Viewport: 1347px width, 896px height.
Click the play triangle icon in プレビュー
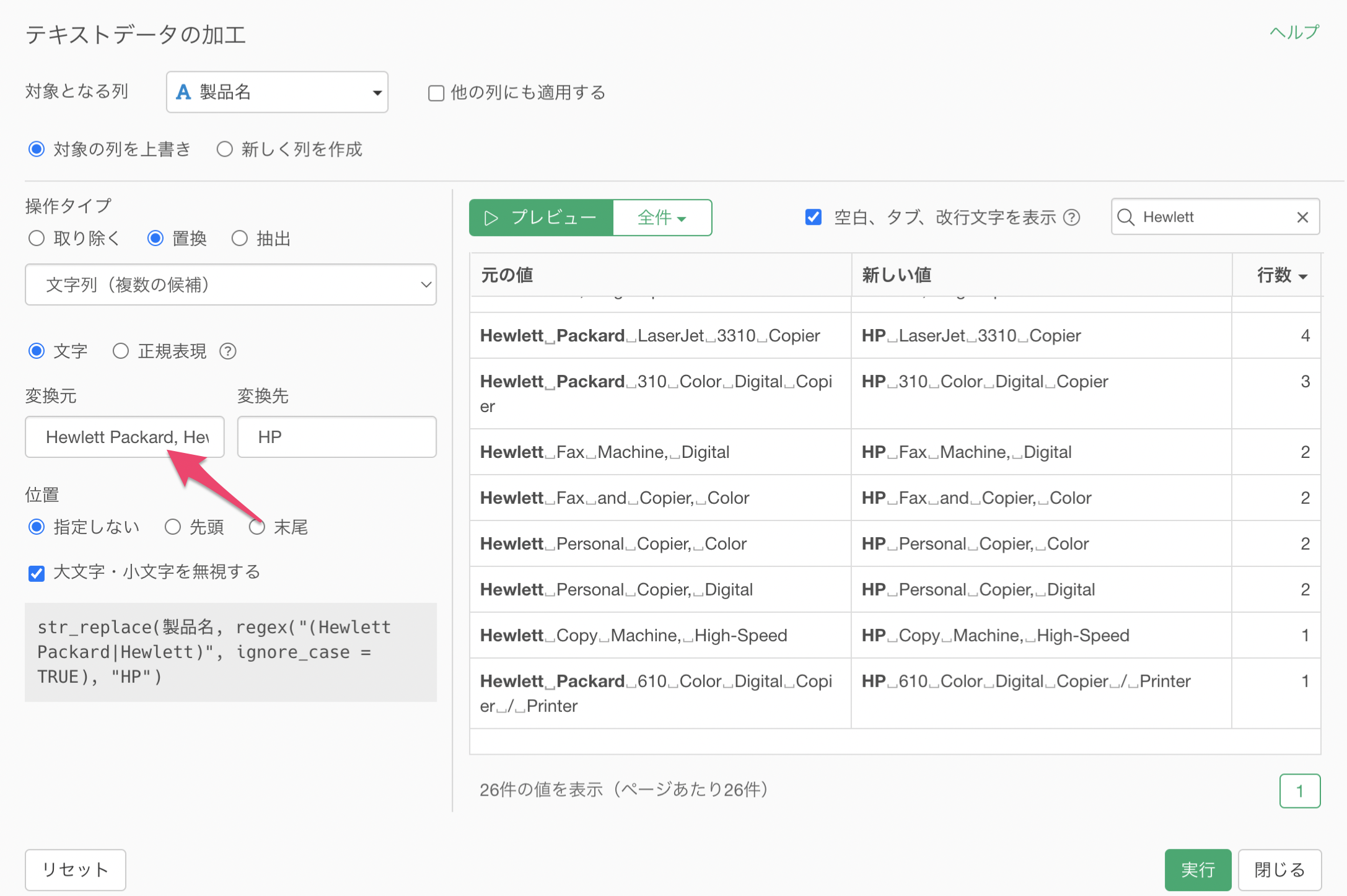coord(491,217)
